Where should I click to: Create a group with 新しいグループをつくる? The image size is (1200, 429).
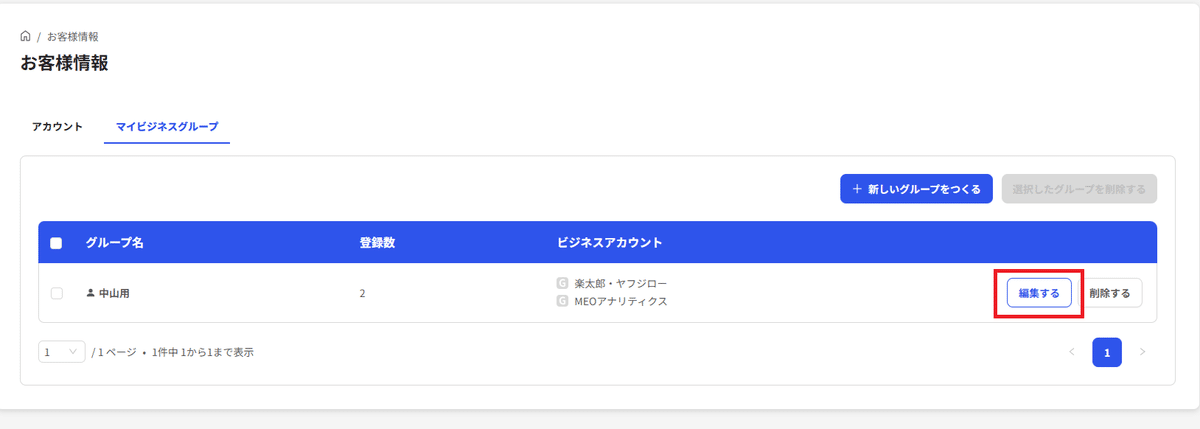(x=916, y=188)
